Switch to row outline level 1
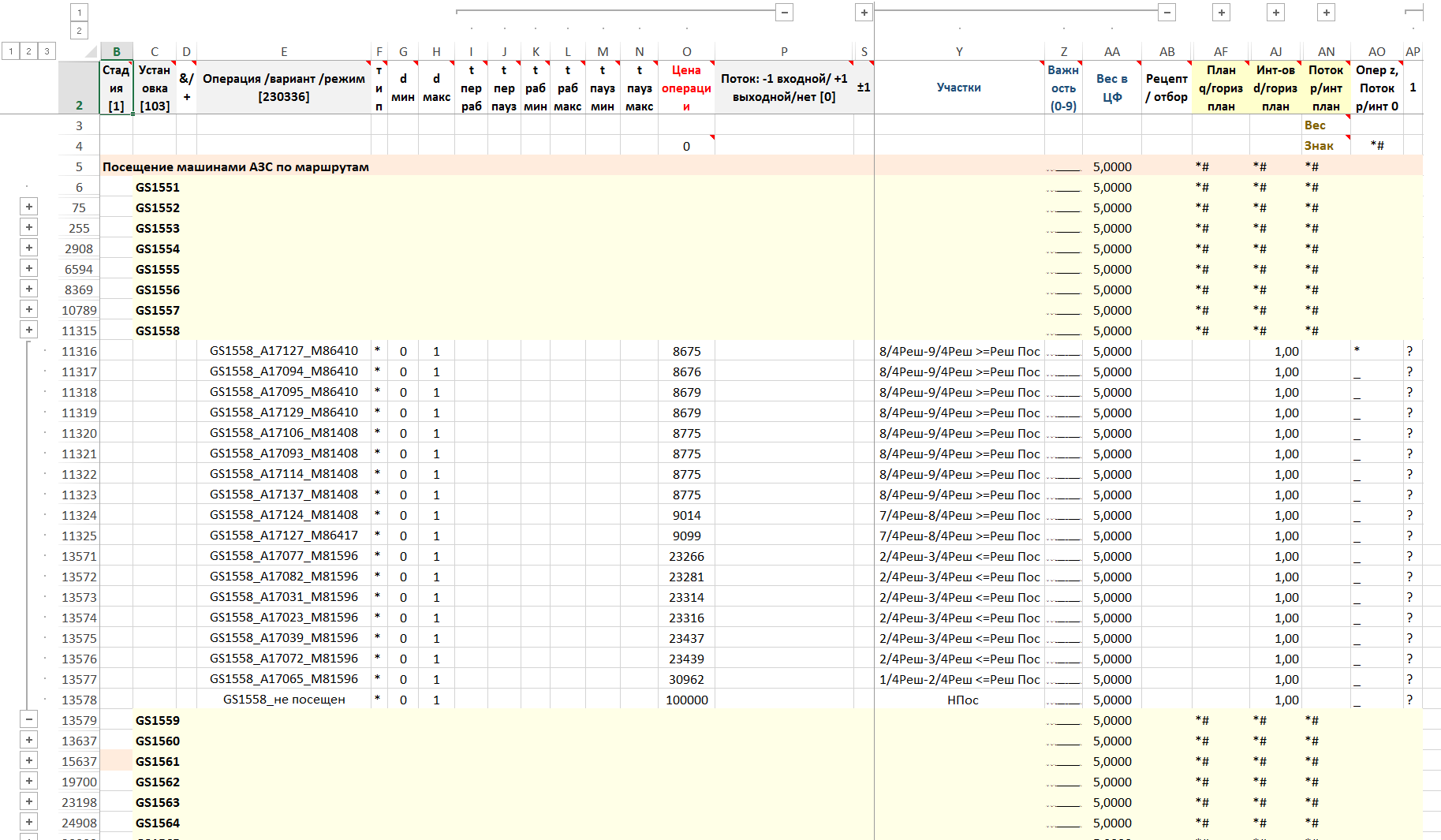This screenshot has width=1441, height=840. (11, 51)
